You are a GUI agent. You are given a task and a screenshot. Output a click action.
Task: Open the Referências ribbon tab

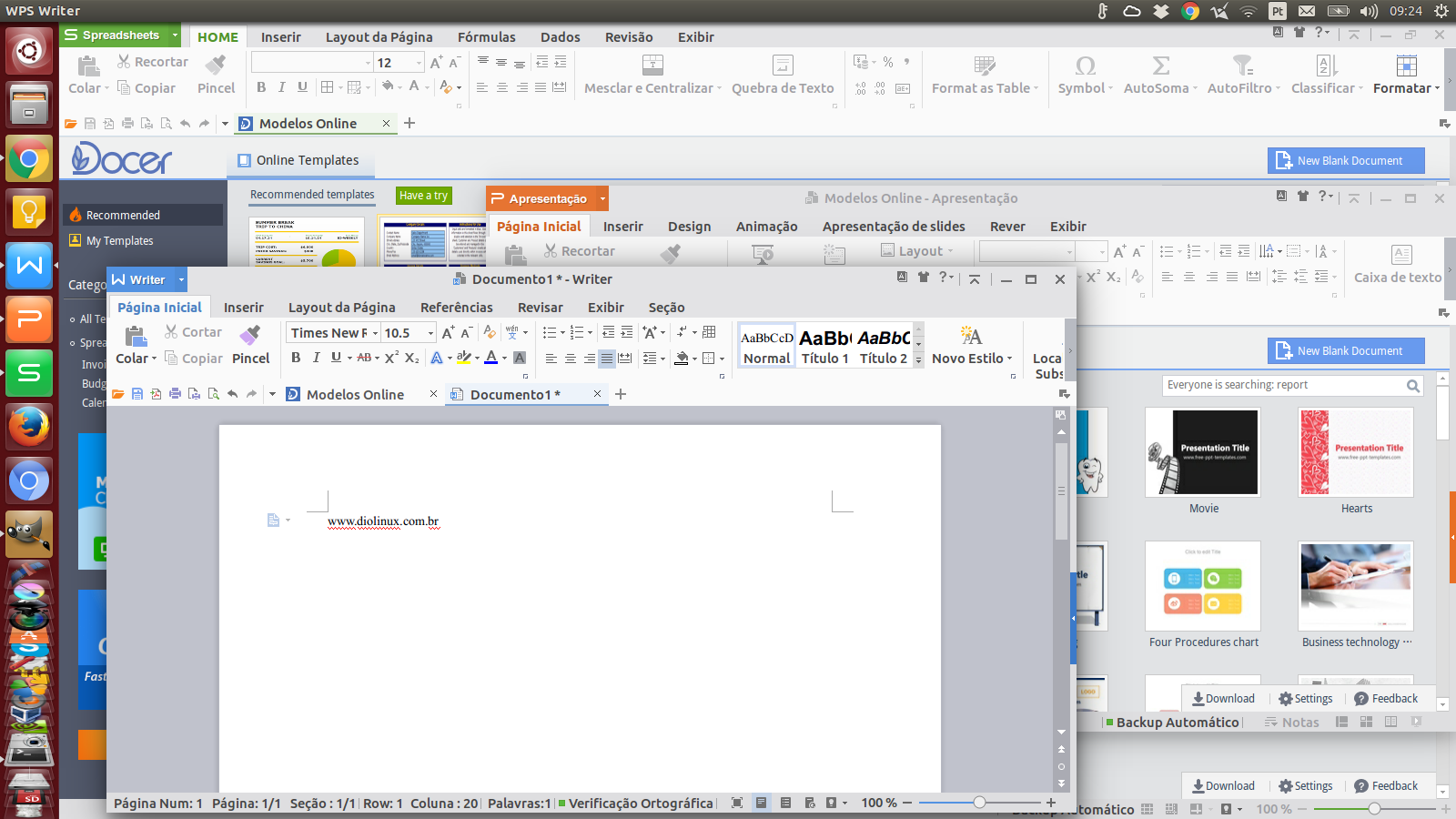click(x=456, y=308)
